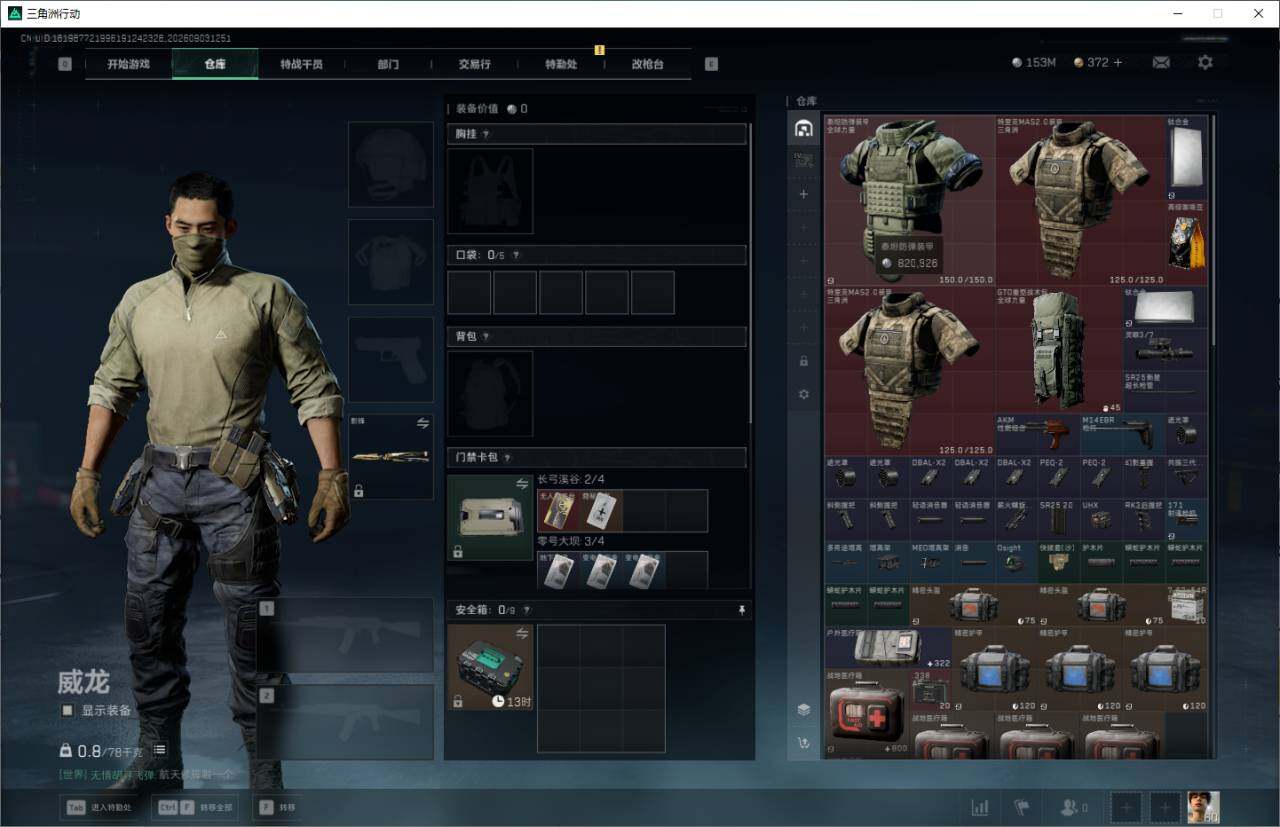Add currency via the plus next to 372
This screenshot has width=1280, height=827.
(1118, 62)
